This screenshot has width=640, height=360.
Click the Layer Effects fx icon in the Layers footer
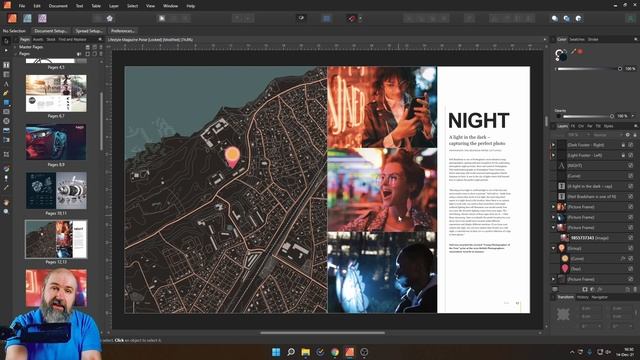(x=599, y=289)
